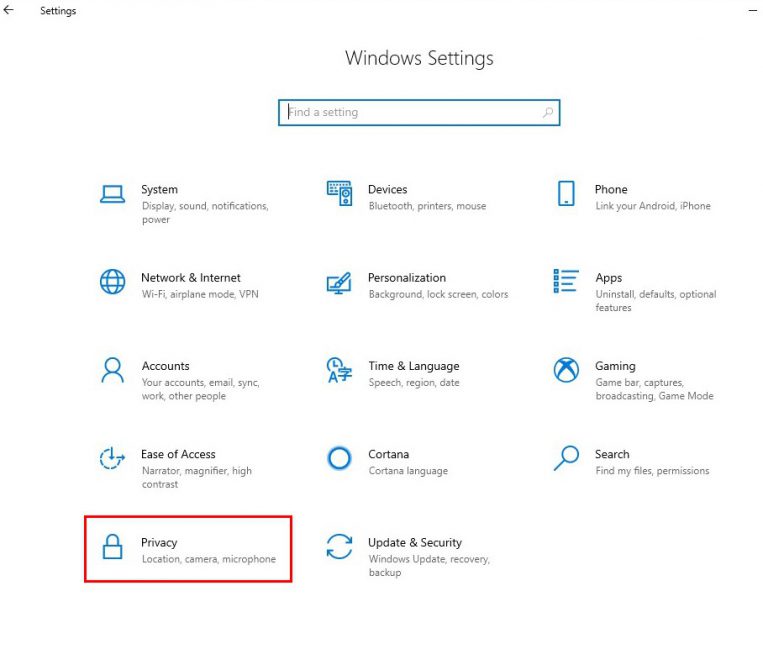Click the Cortana circle icon
The height and width of the screenshot is (660, 763).
click(339, 458)
